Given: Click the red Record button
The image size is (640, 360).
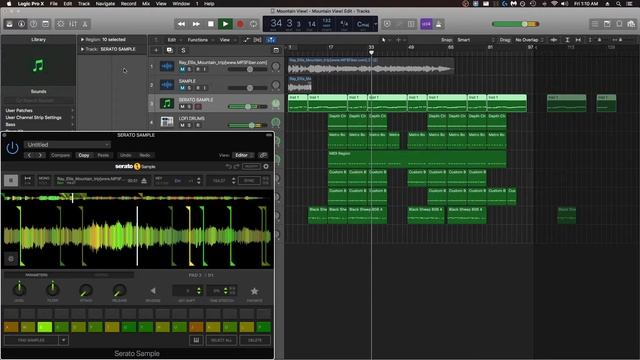Looking at the screenshot, I should point(240,24).
